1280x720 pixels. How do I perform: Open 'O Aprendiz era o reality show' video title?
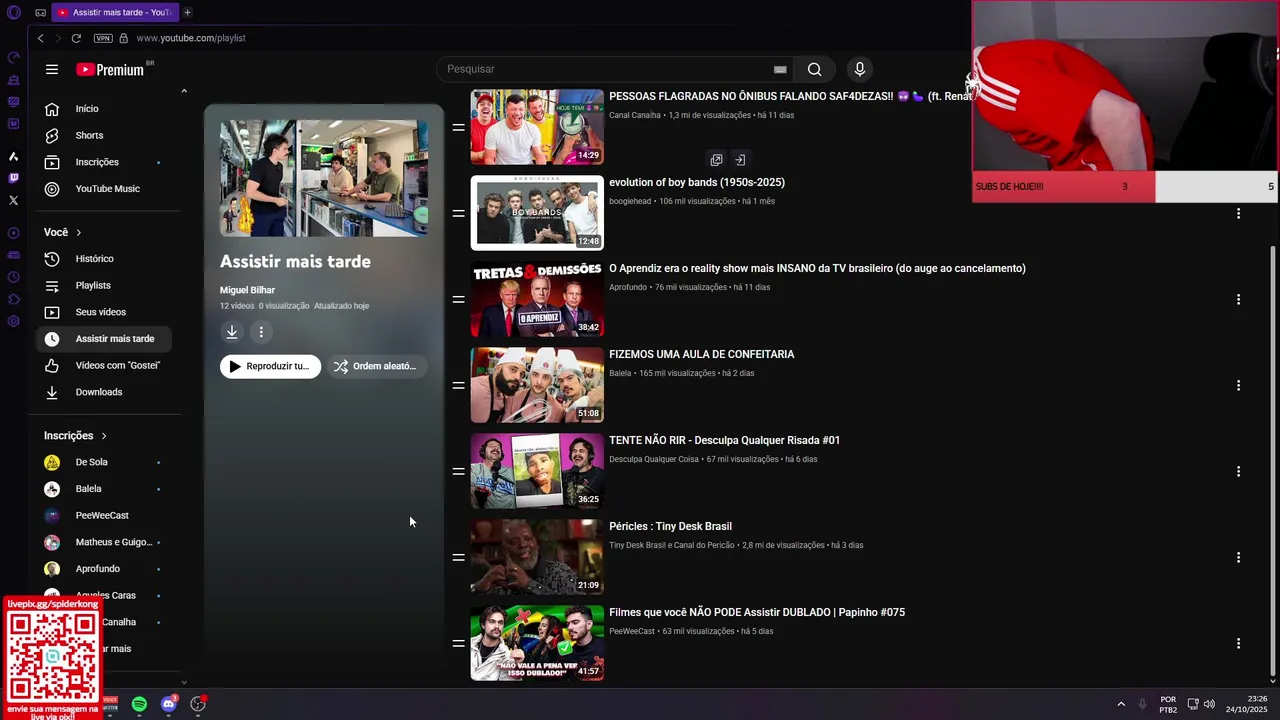pos(817,268)
